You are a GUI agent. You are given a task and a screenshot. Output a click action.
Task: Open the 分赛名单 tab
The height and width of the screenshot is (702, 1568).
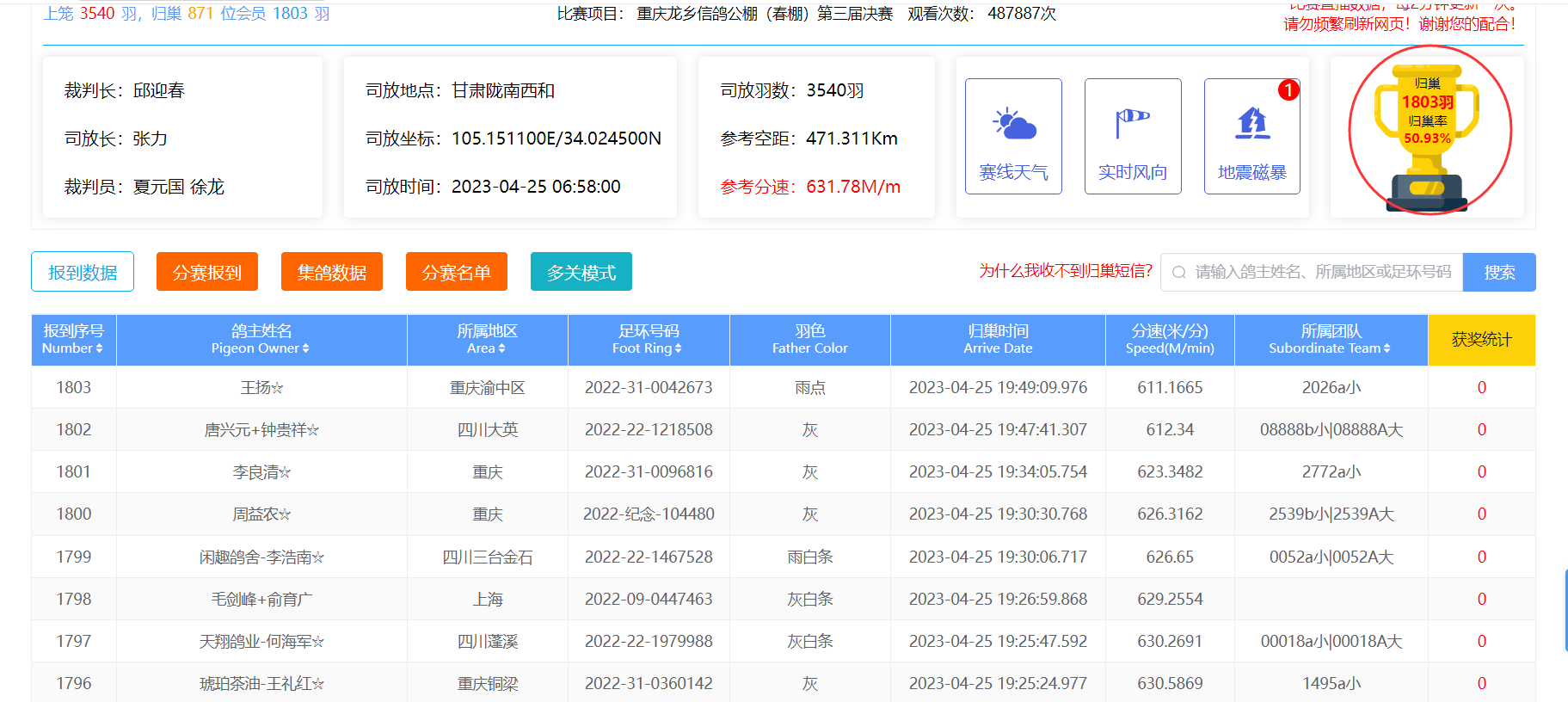click(457, 272)
